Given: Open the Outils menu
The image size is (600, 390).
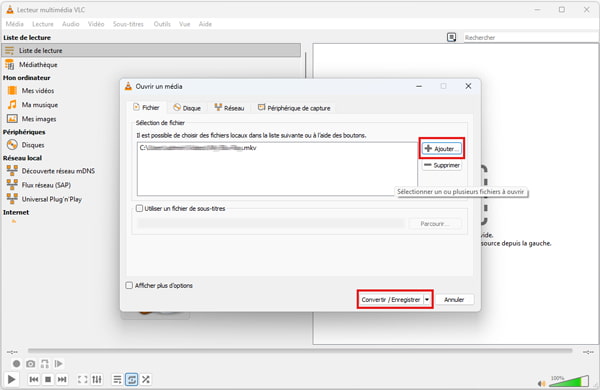Looking at the screenshot, I should tap(162, 24).
